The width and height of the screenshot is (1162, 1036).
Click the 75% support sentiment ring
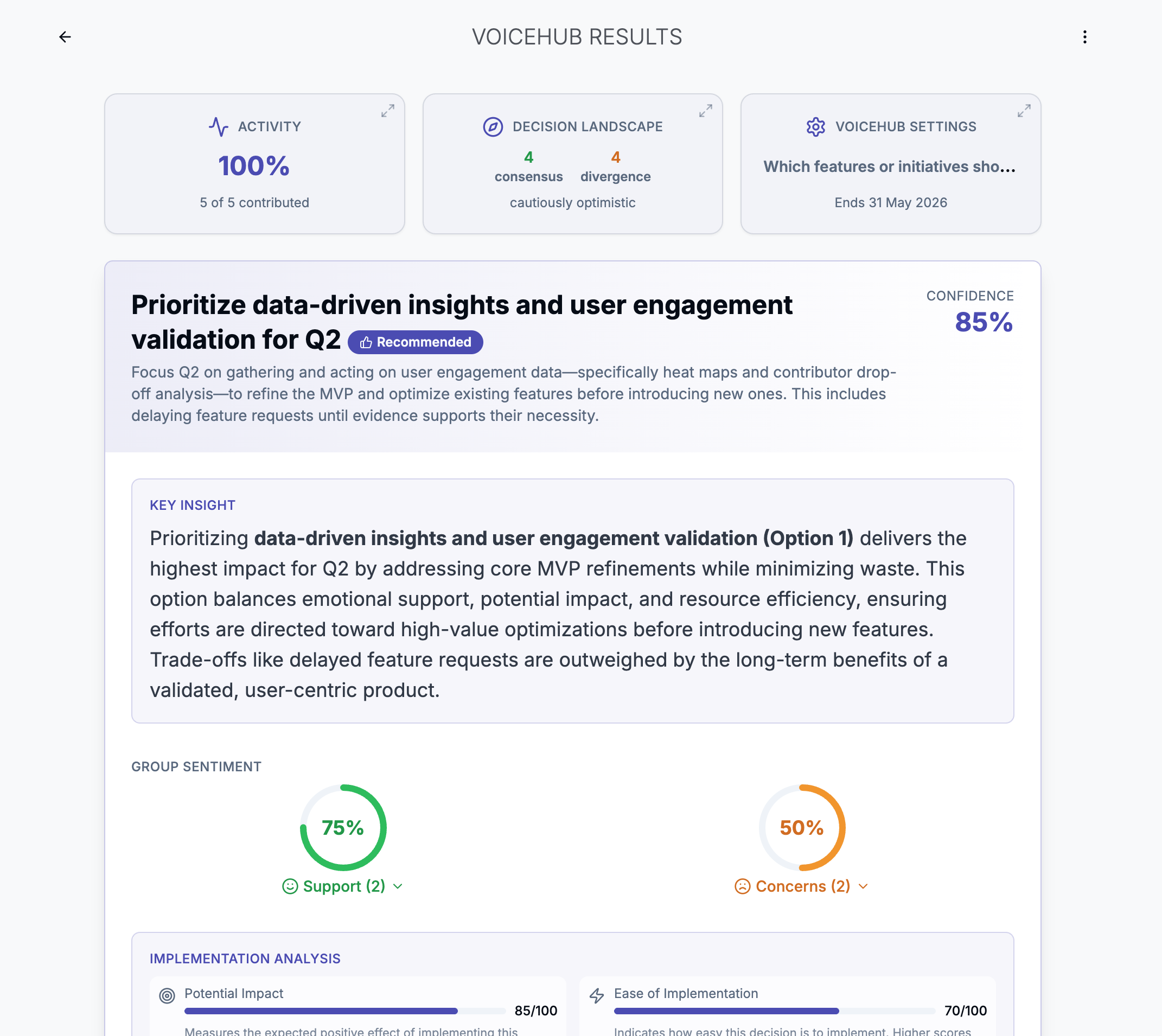[343, 827]
